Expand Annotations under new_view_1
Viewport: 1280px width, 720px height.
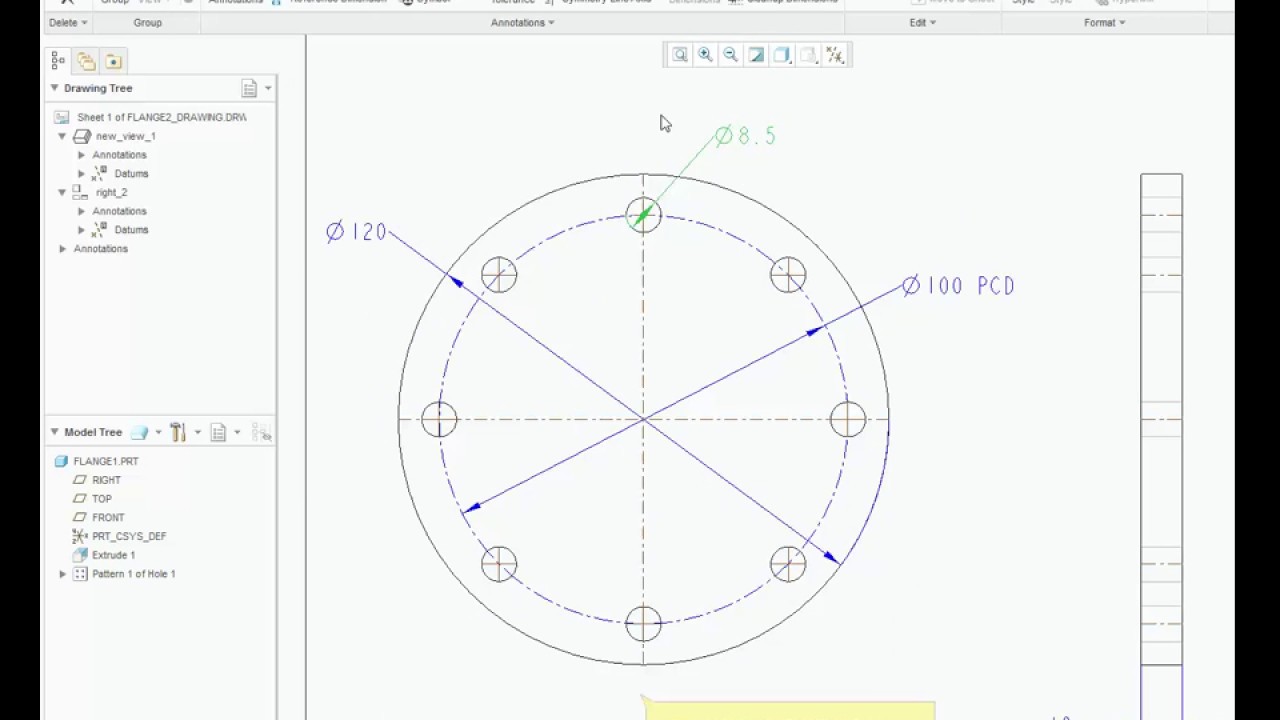81,155
